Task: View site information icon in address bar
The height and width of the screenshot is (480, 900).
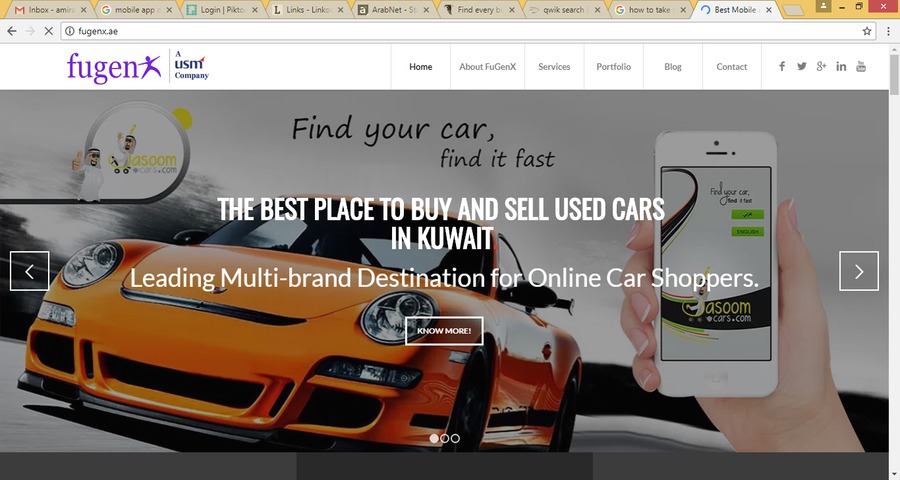Action: 69,31
